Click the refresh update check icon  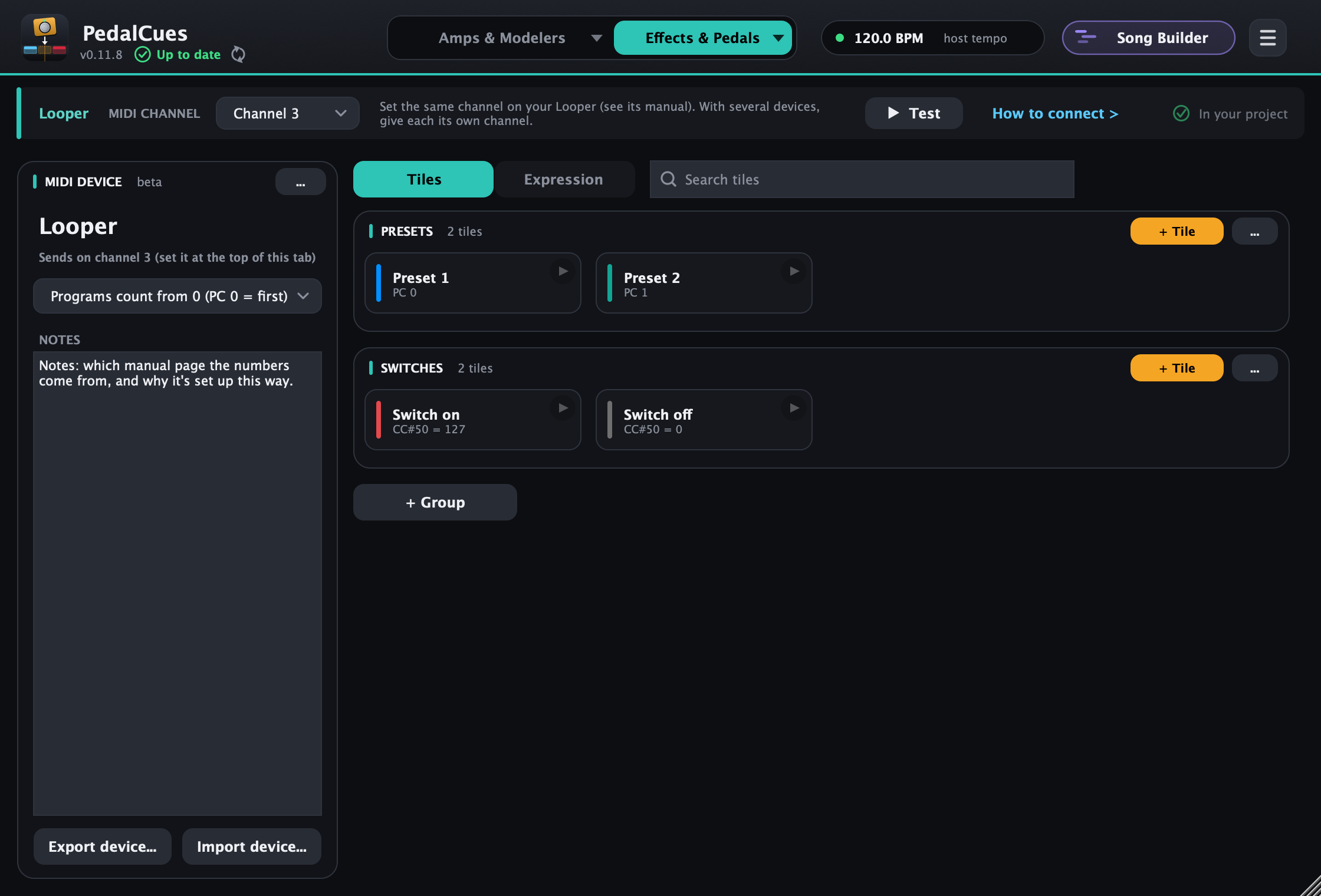pos(238,54)
